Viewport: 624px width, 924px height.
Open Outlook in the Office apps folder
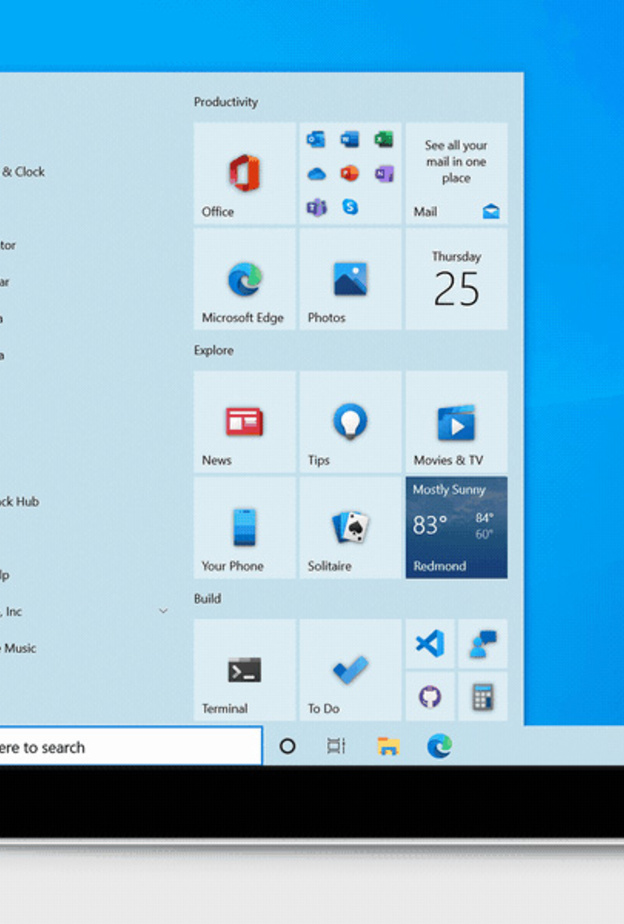click(x=317, y=140)
